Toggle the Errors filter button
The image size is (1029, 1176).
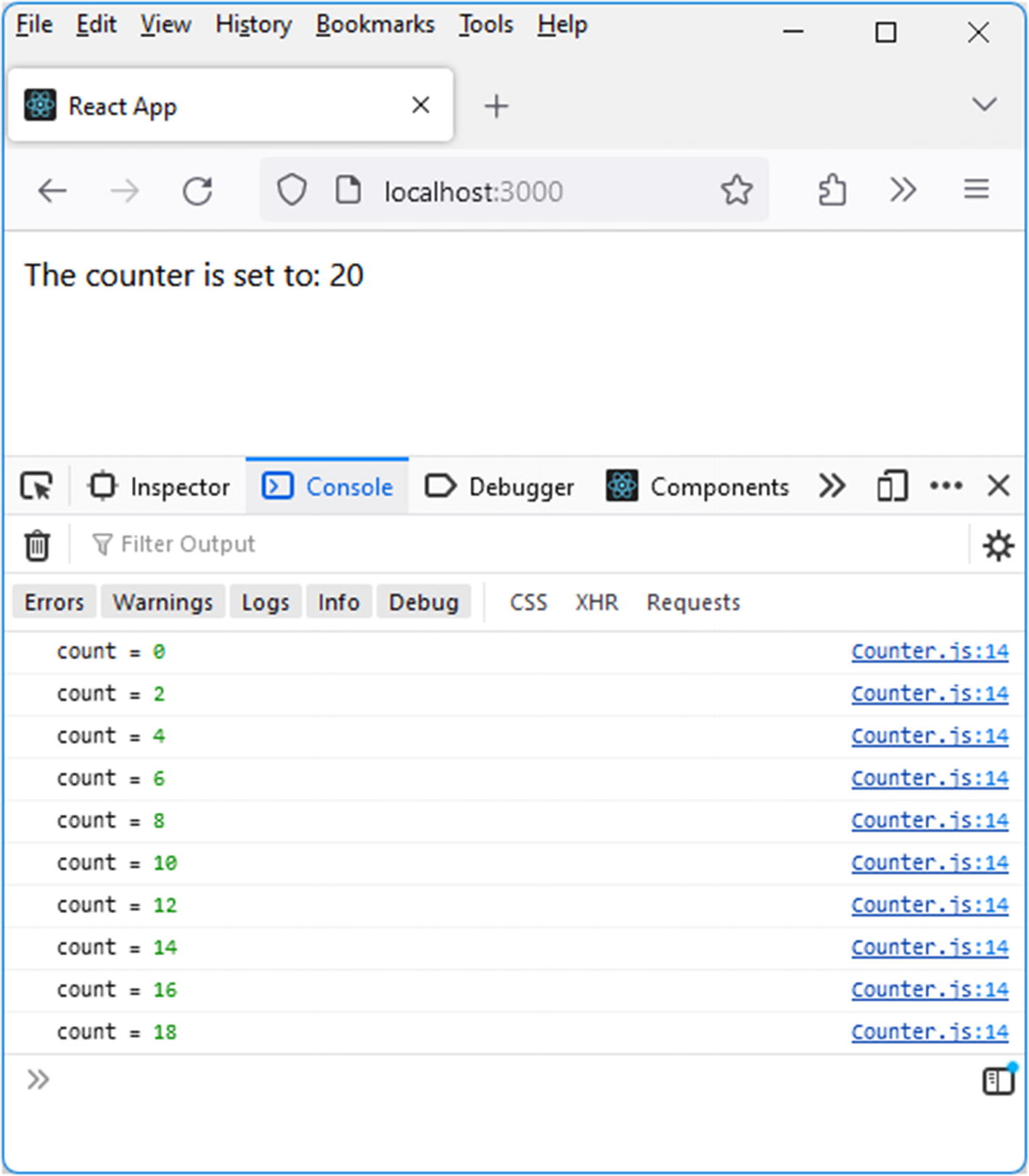pyautogui.click(x=54, y=603)
